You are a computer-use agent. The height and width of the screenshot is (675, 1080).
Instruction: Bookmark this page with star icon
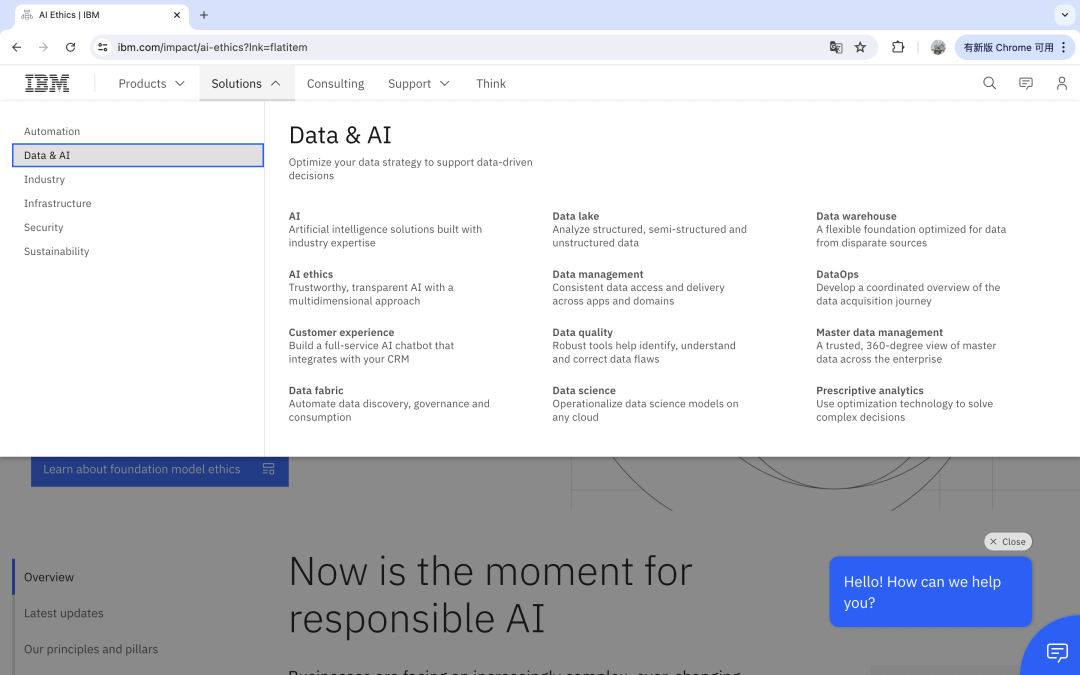coord(860,47)
